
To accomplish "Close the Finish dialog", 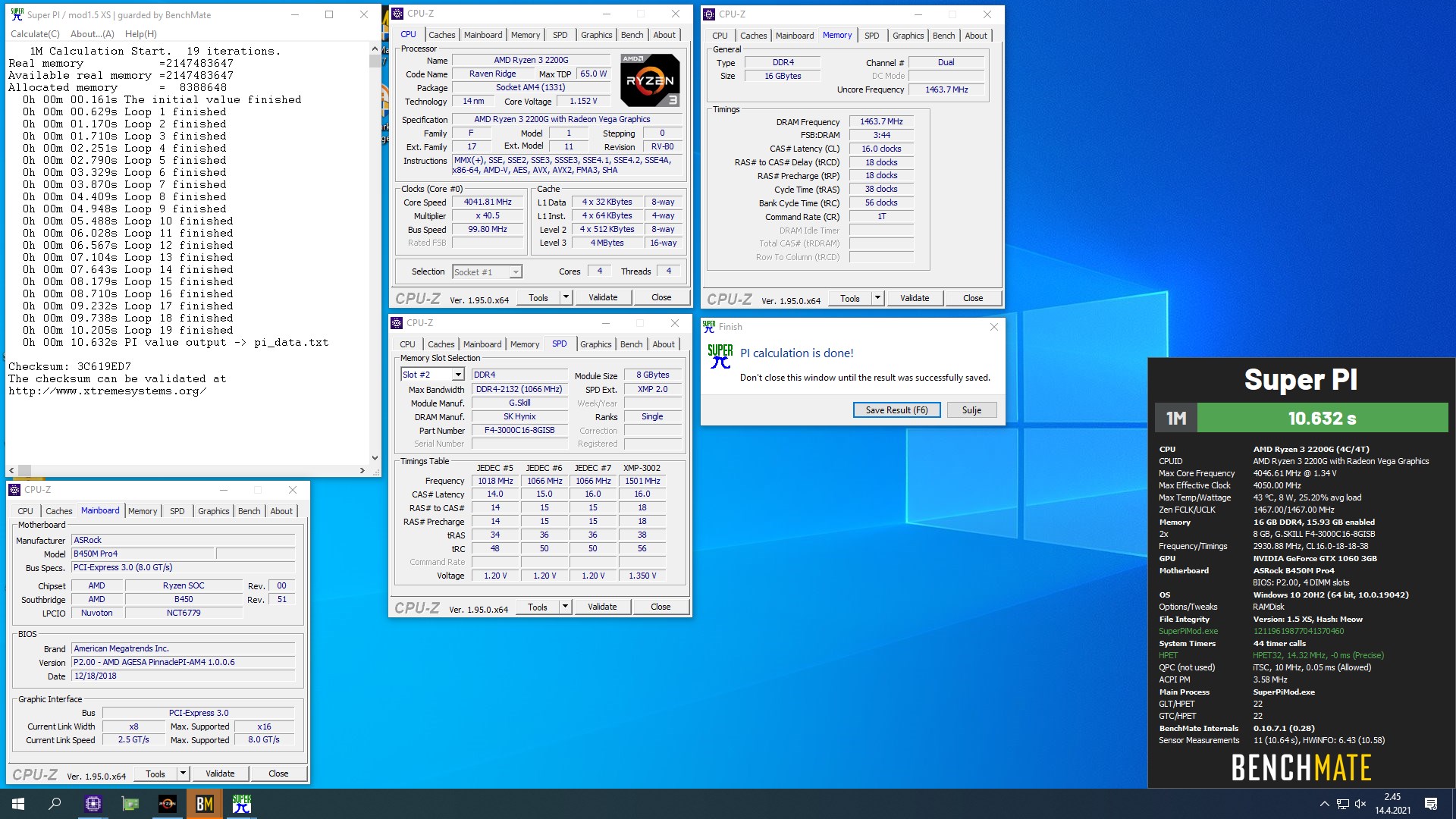I will tap(993, 327).
